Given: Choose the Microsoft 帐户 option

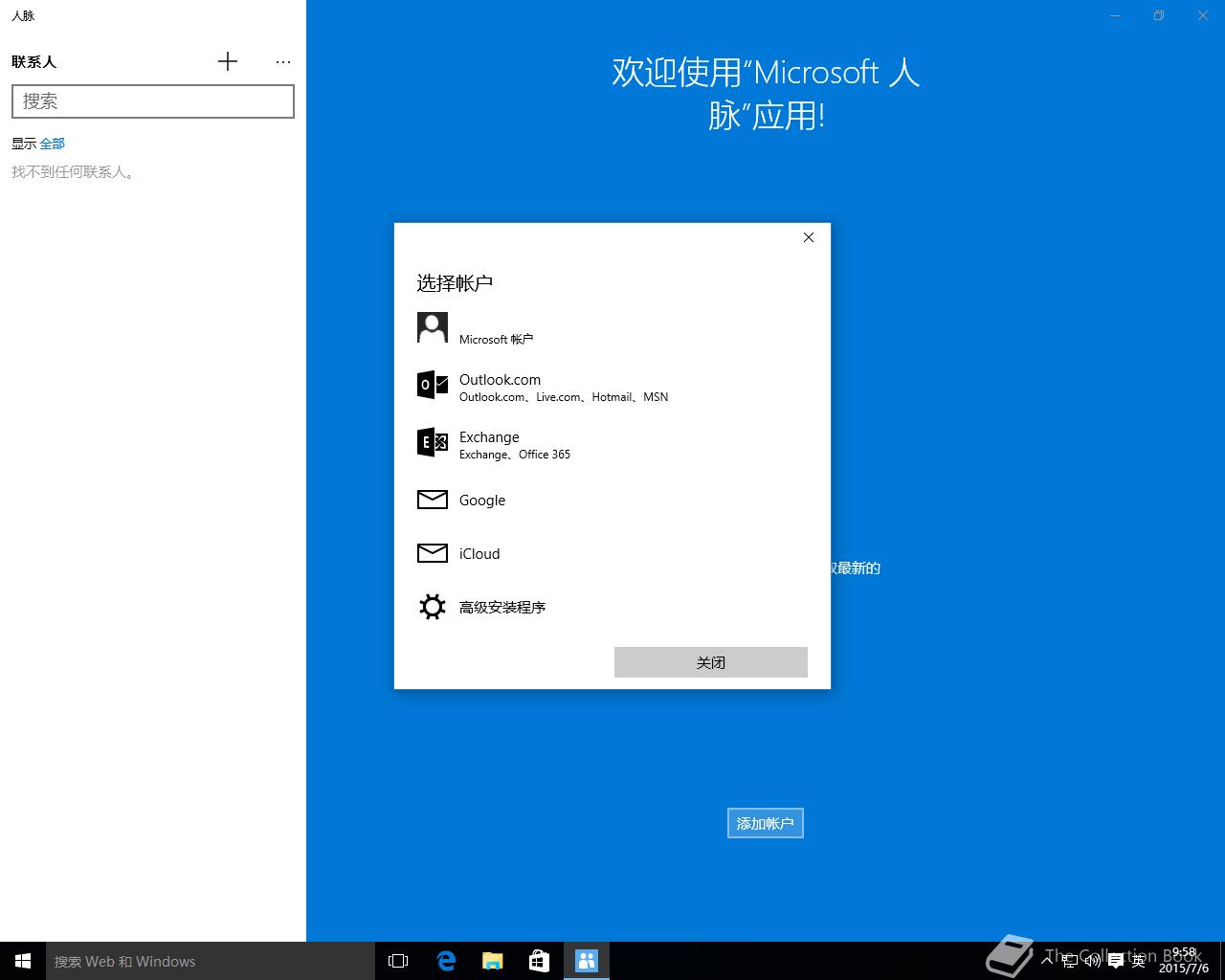Looking at the screenshot, I should [612, 328].
